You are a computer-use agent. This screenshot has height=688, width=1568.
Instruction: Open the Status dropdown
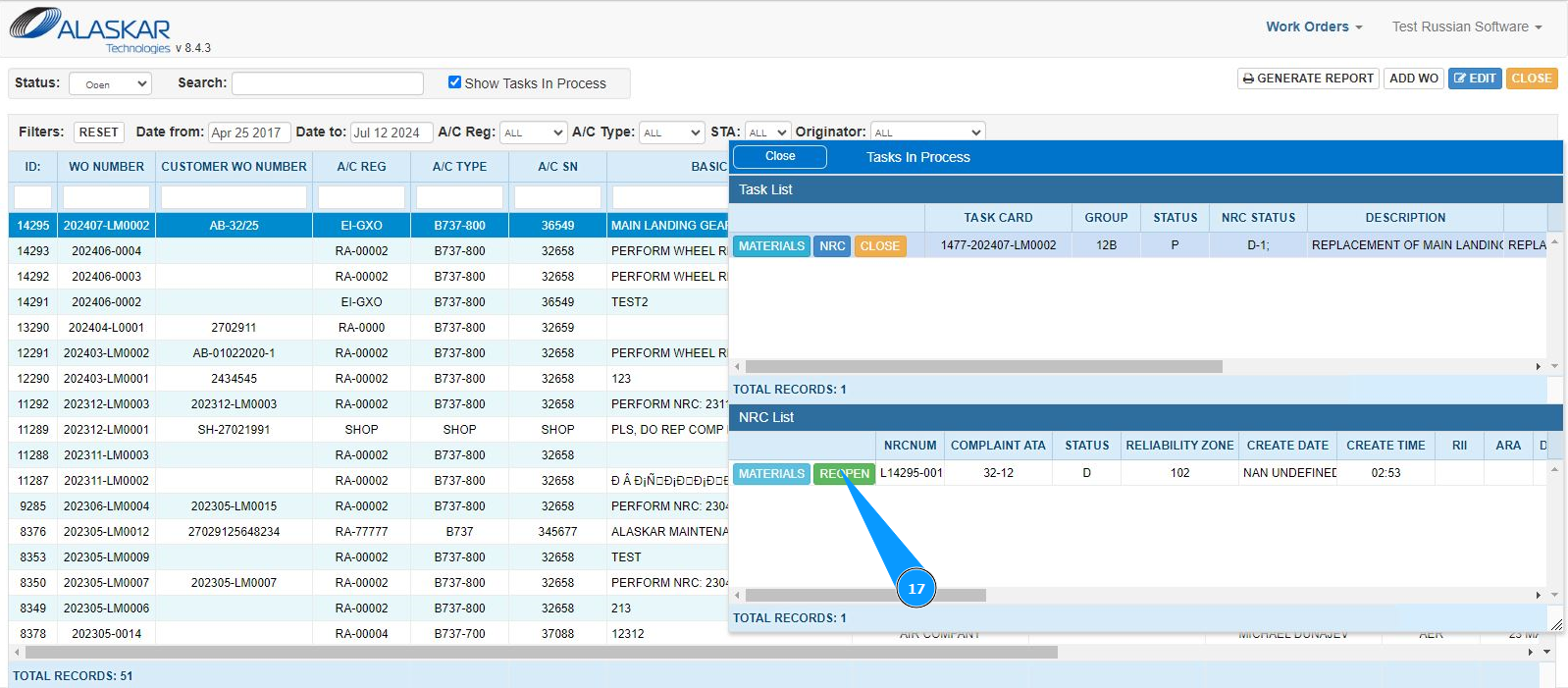point(110,84)
